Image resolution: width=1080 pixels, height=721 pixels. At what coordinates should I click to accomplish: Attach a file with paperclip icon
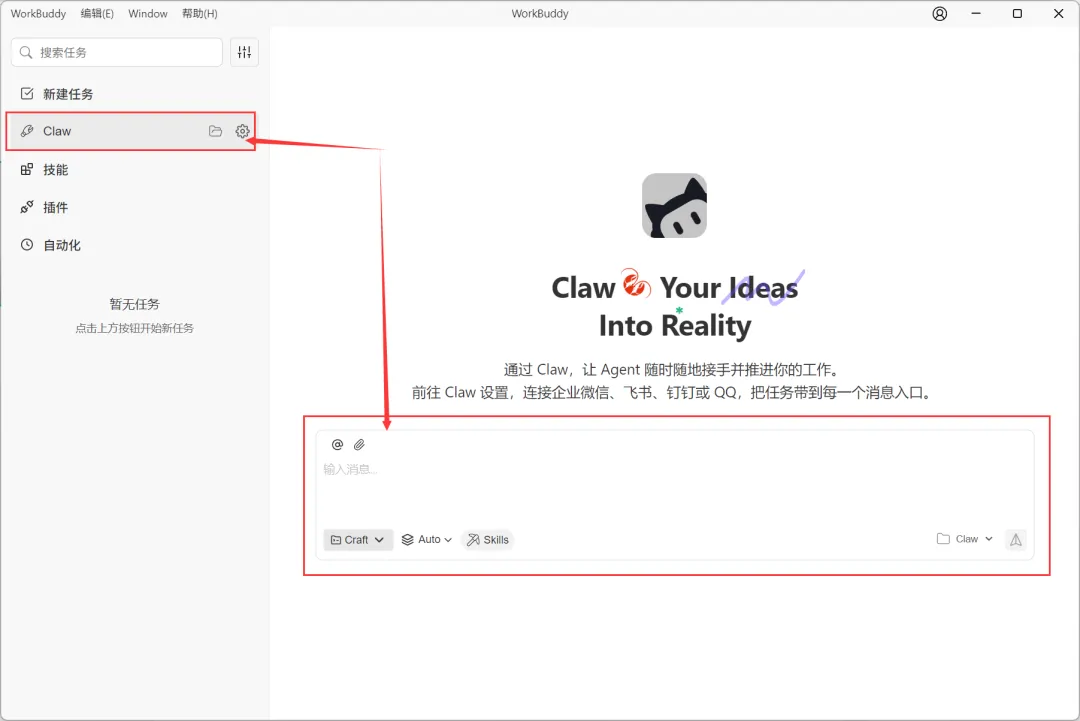click(x=360, y=445)
